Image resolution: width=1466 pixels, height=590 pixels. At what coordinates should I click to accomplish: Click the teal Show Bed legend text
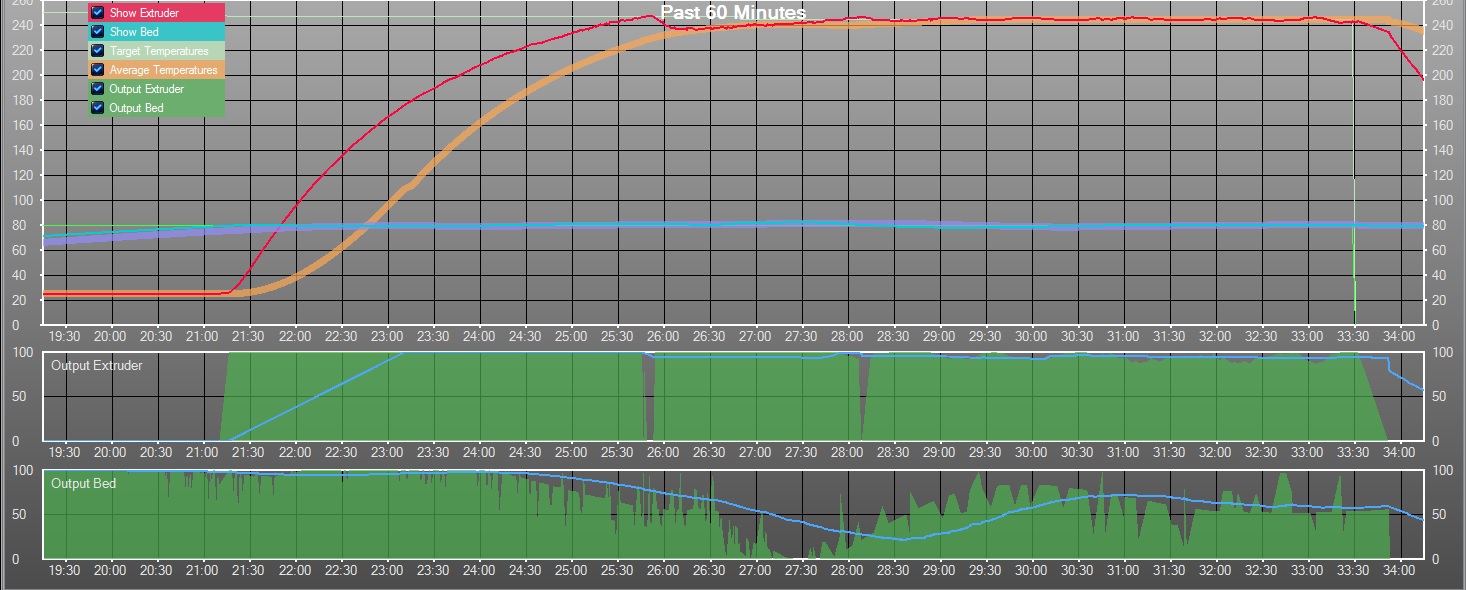(133, 32)
